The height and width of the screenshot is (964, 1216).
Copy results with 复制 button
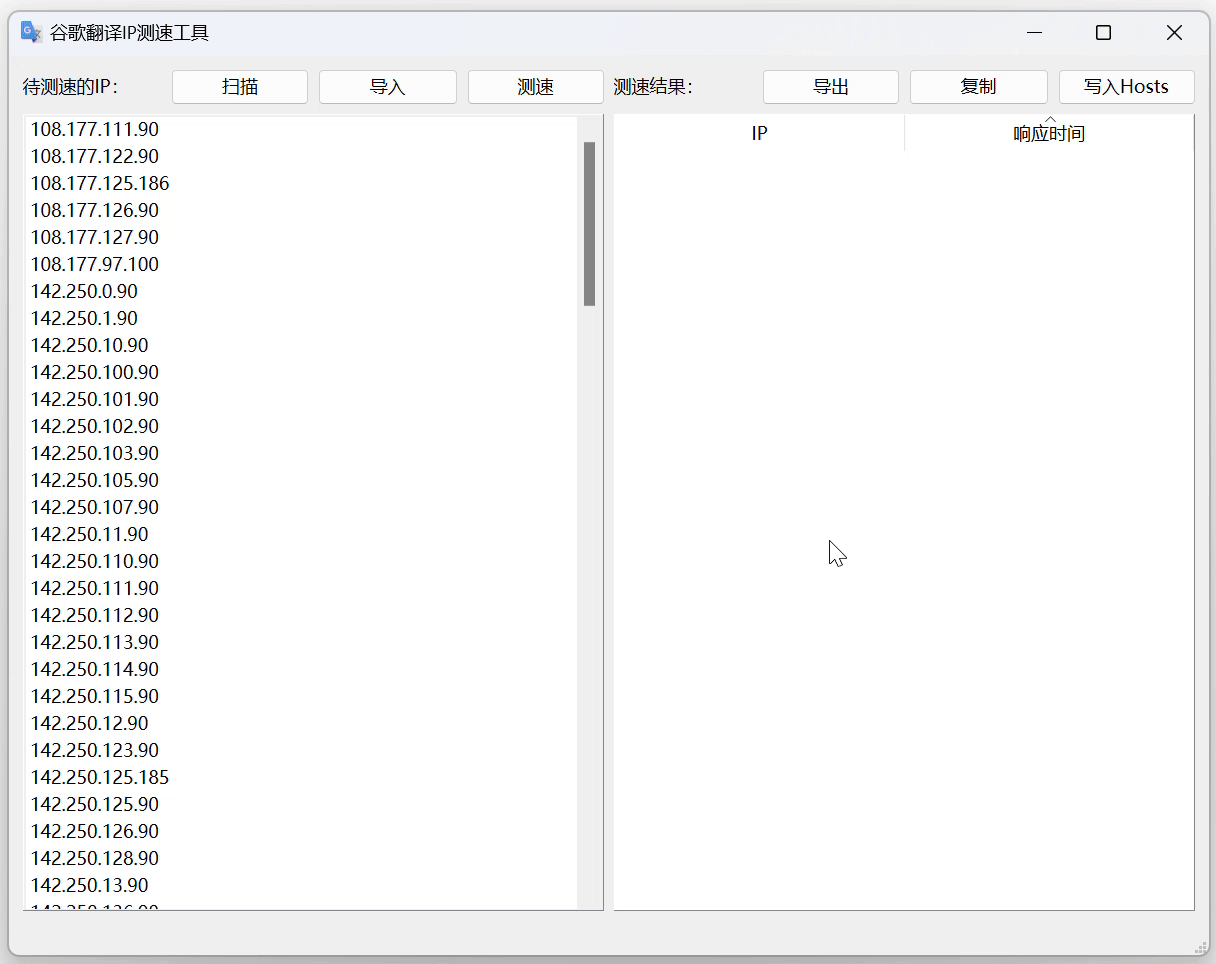[978, 87]
